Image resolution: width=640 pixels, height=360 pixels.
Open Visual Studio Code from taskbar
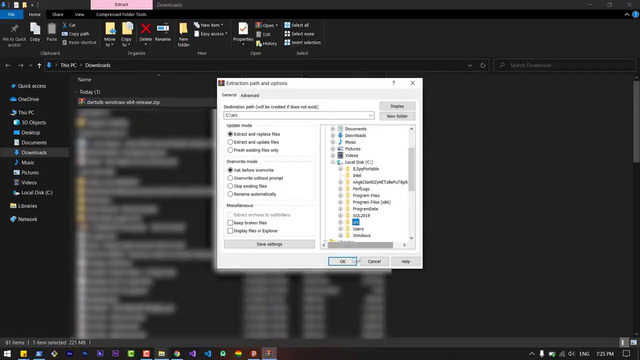(207, 353)
